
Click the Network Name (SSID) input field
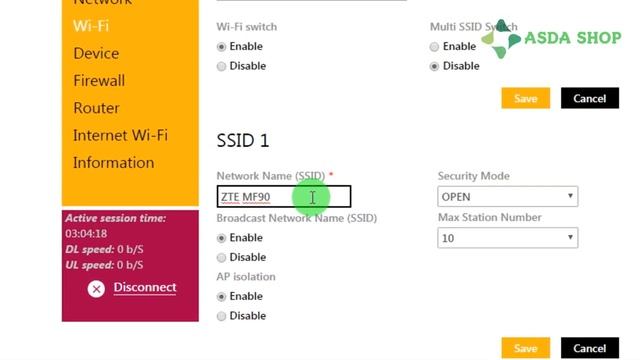(284, 197)
